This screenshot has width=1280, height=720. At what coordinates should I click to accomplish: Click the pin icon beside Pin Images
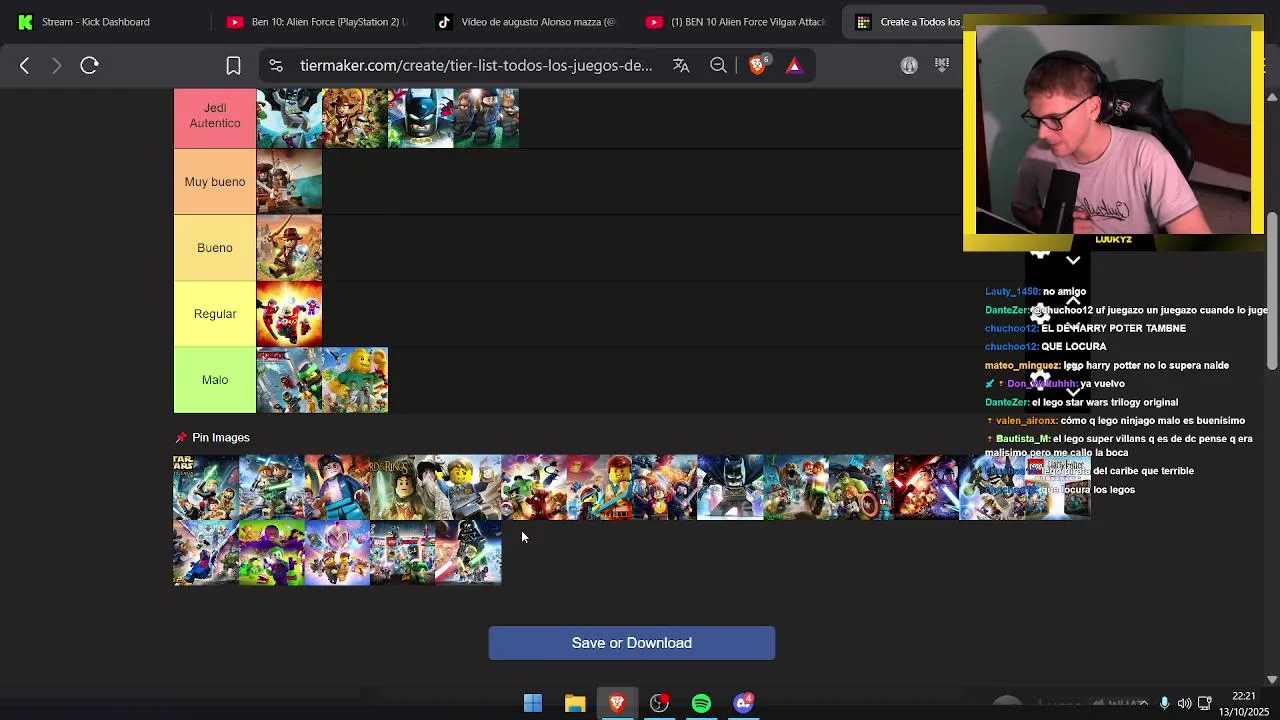tap(181, 438)
